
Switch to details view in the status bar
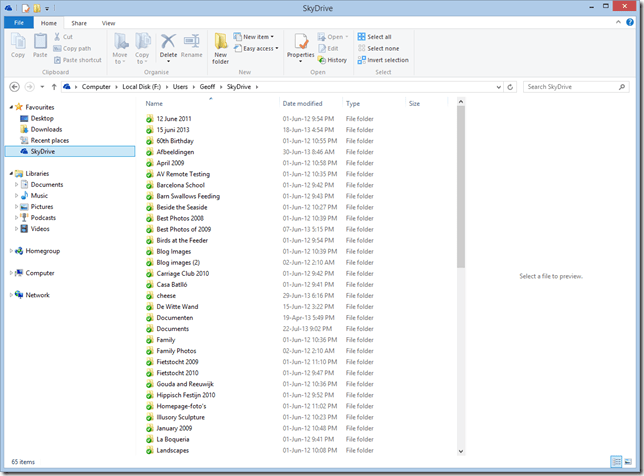pyautogui.click(x=616, y=462)
